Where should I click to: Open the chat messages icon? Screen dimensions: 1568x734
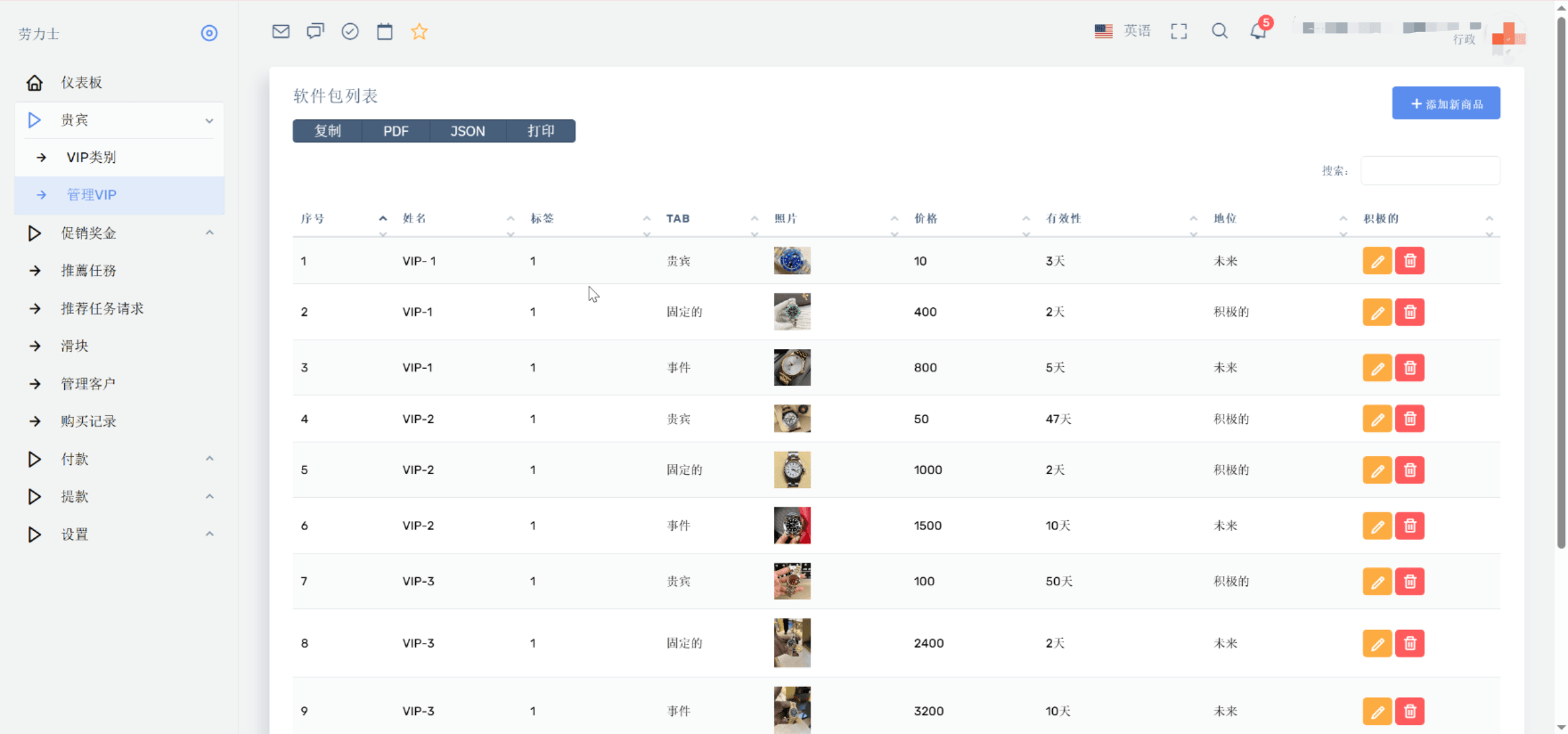315,31
